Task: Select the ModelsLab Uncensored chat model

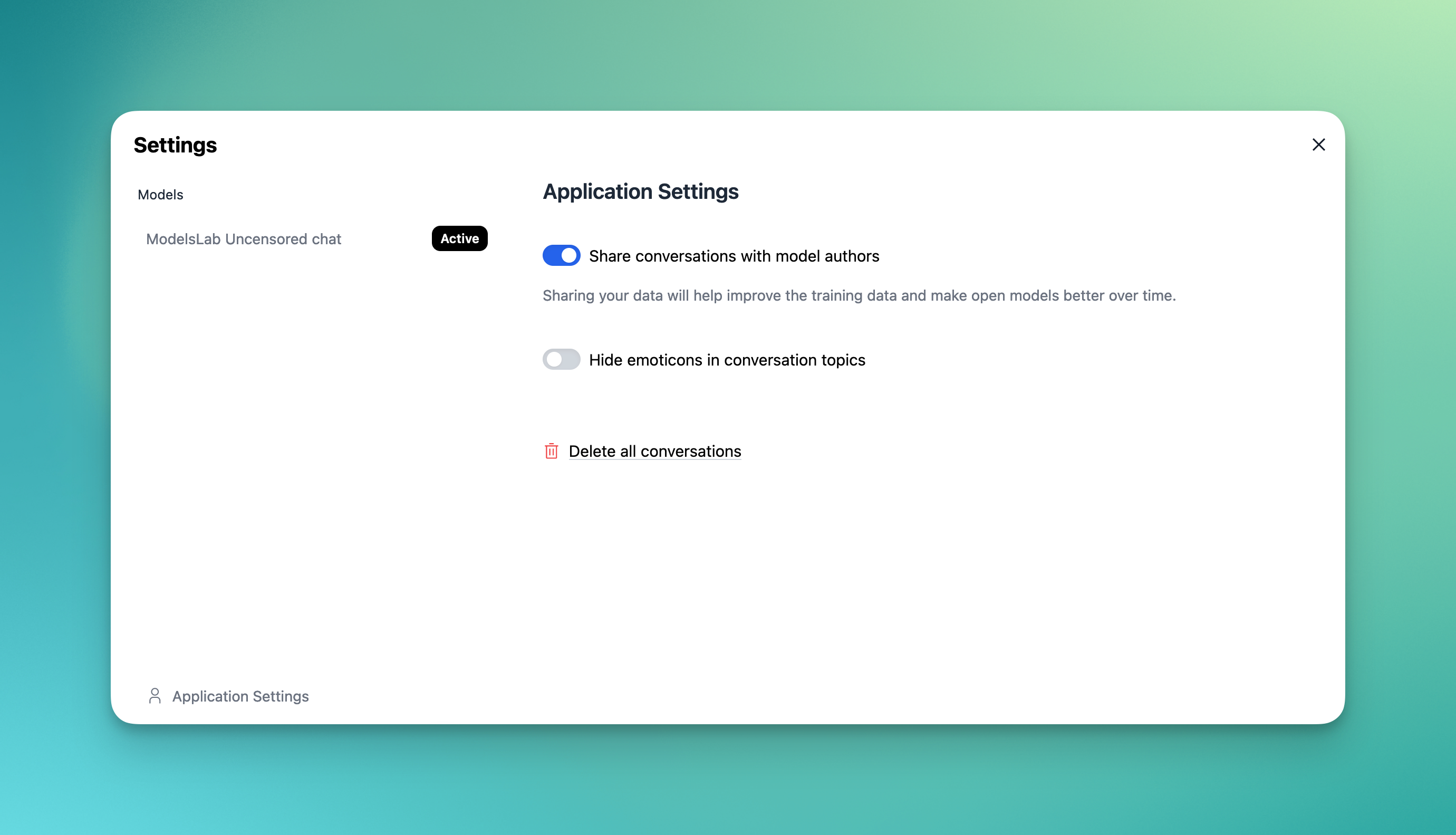Action: tap(244, 238)
